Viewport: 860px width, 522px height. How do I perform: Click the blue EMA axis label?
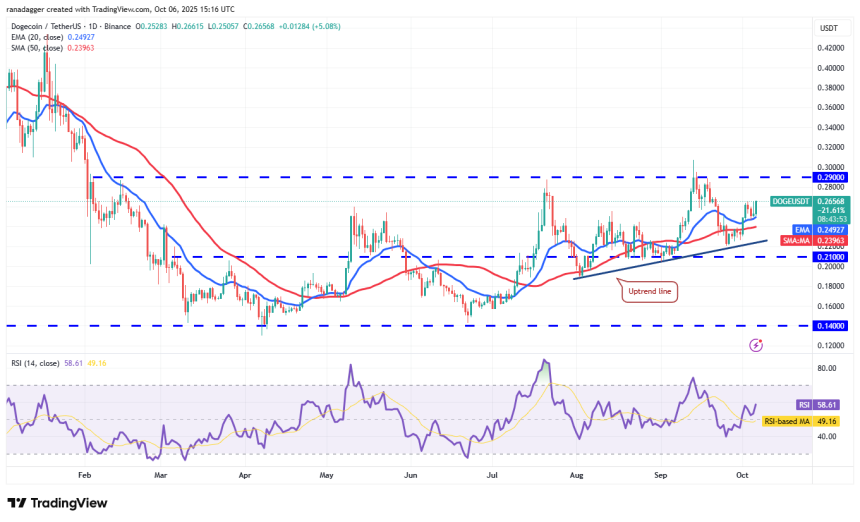787,229
